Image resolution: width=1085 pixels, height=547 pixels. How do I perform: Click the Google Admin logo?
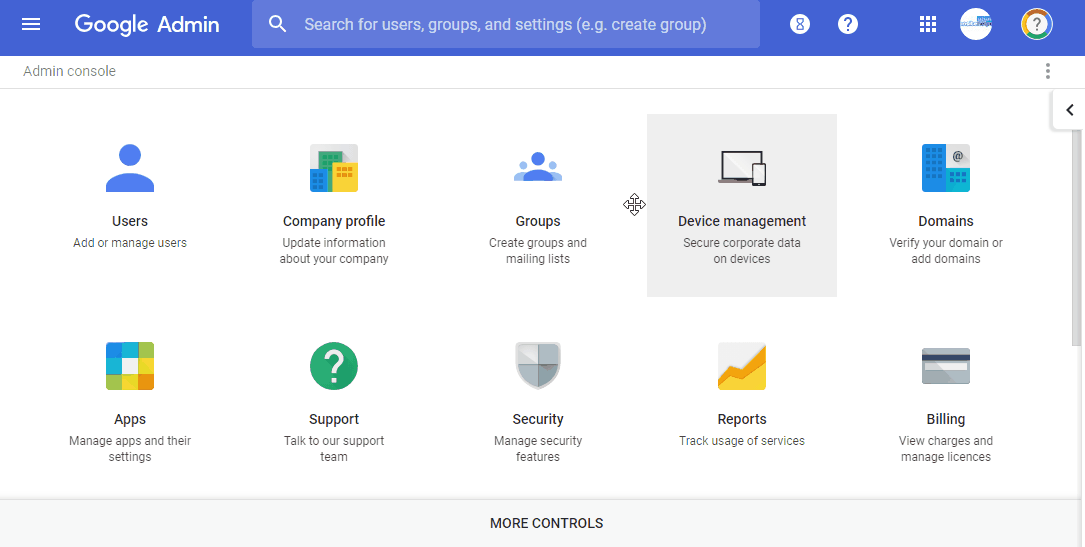(147, 25)
